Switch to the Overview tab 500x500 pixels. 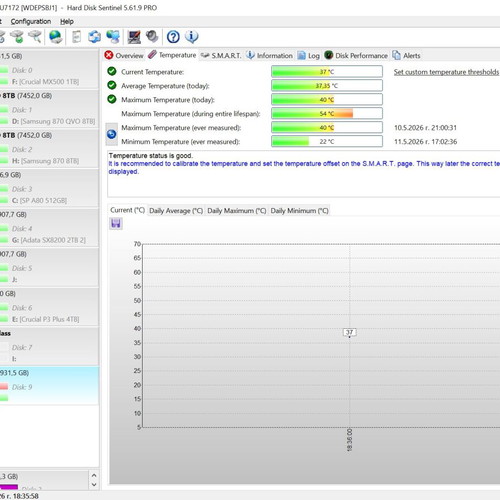(124, 55)
